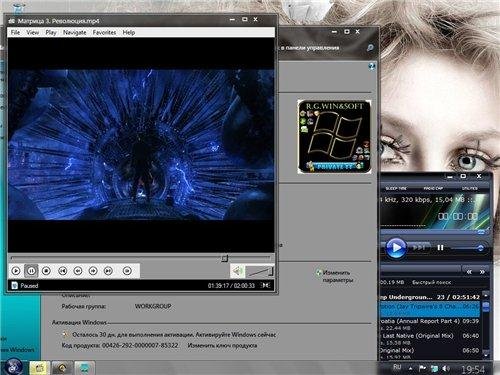Open the Help menu in the video player
Screen dimensions: 500x375
click(x=129, y=32)
